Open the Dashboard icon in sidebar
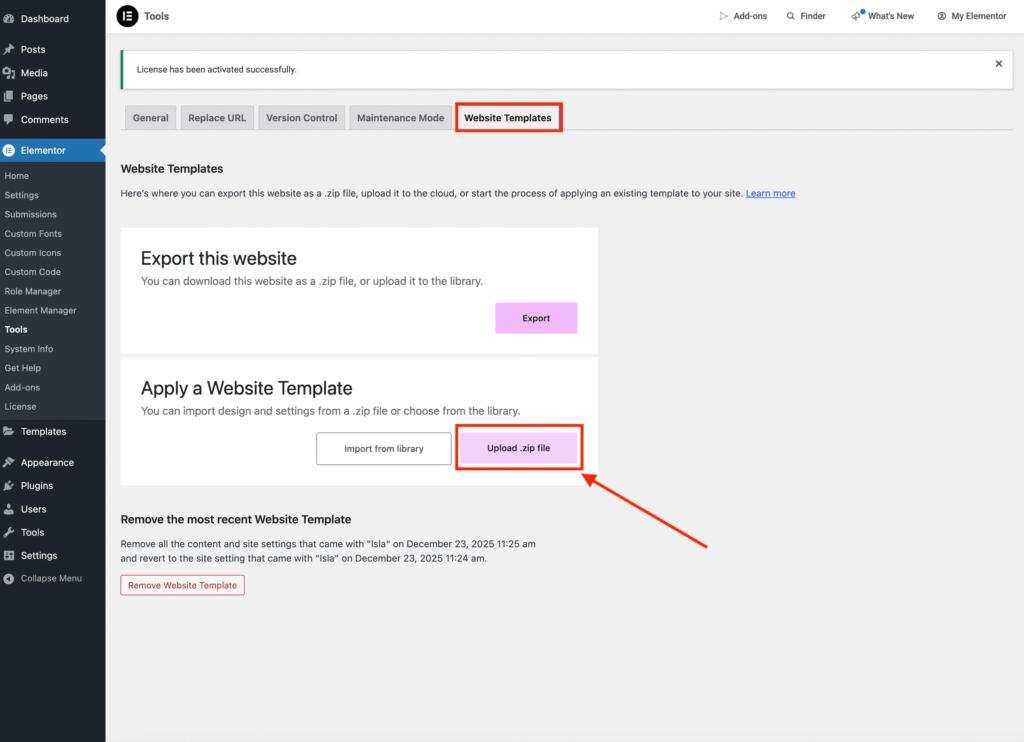The image size is (1024, 742). (x=9, y=19)
